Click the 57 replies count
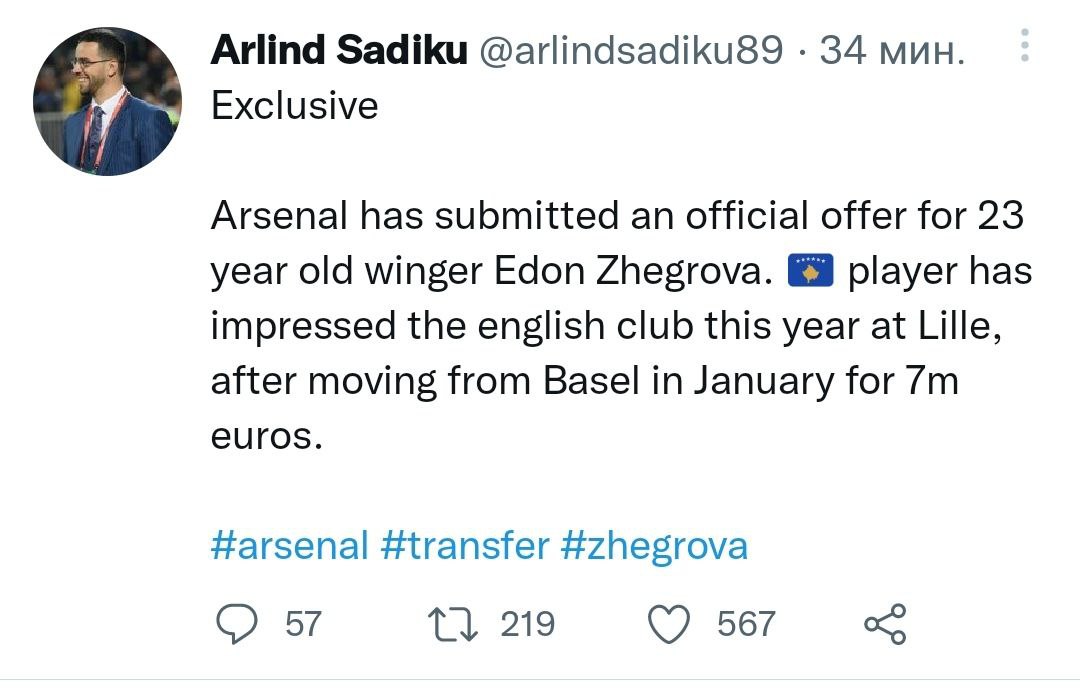This screenshot has height=691, width=1080. coord(304,624)
